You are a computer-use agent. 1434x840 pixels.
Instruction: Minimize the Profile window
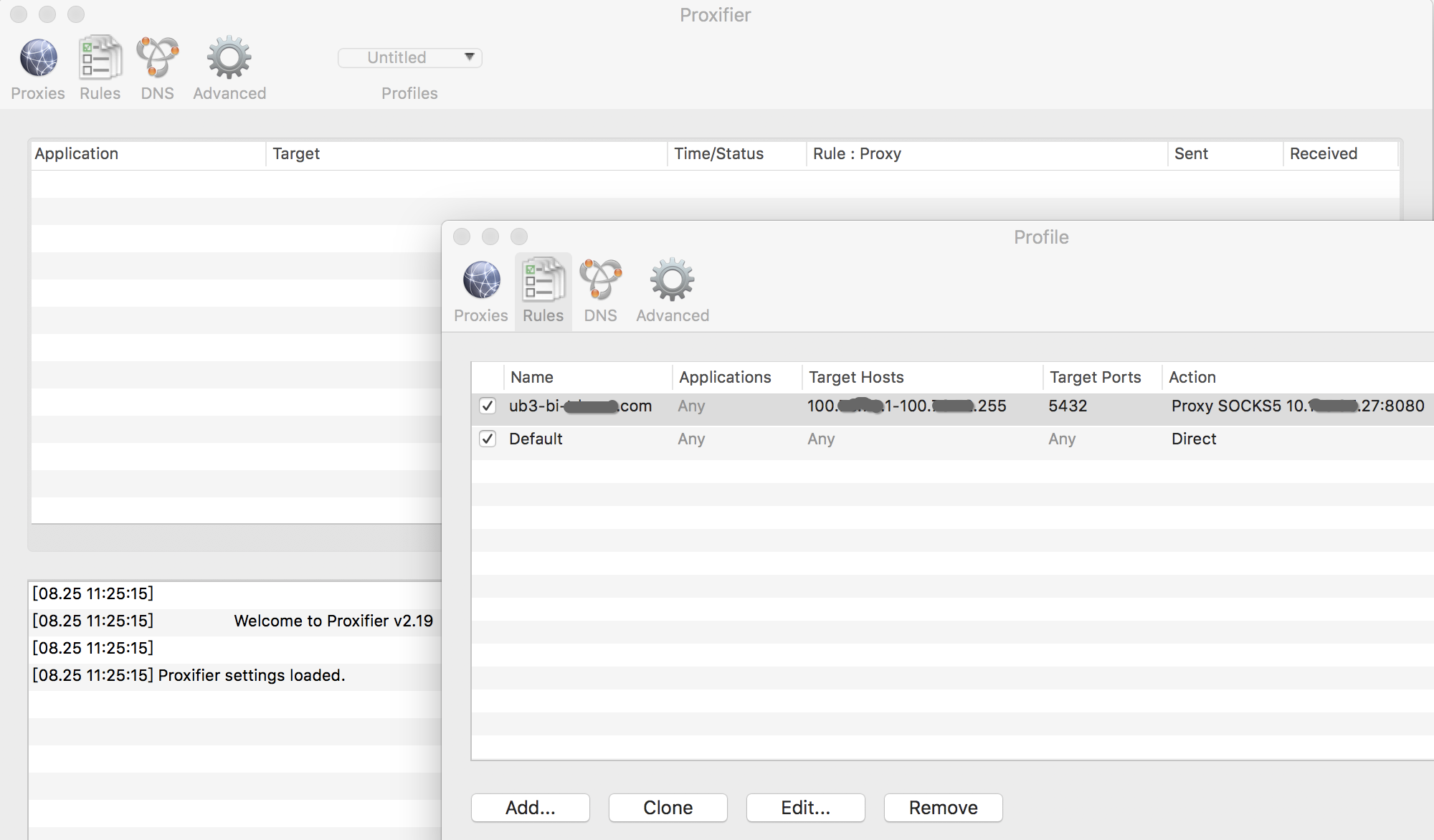pos(490,237)
